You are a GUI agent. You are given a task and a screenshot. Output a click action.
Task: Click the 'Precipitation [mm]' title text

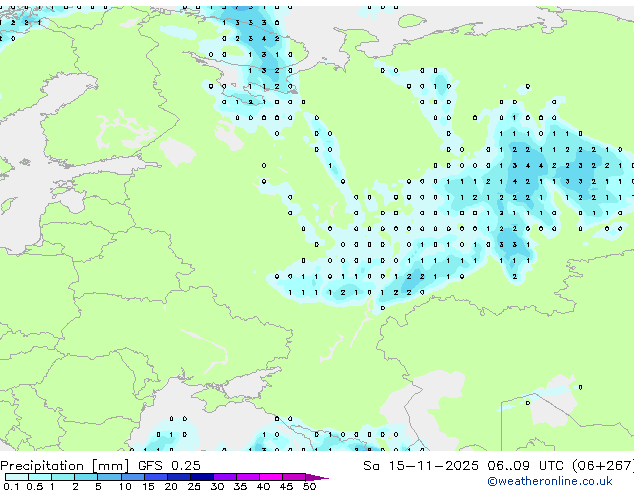point(65,466)
